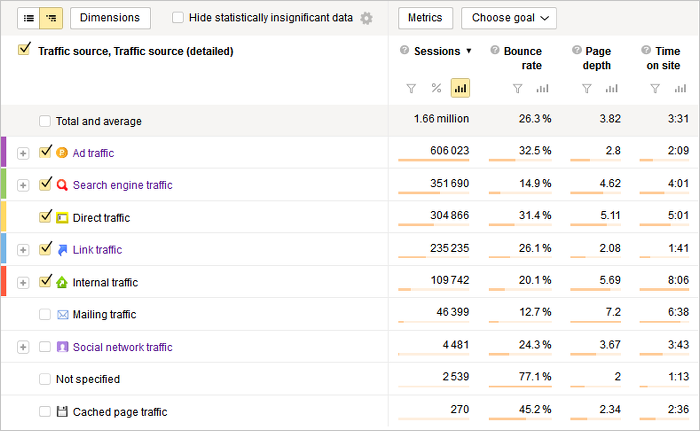This screenshot has height=431, width=700.
Task: Tick the Total and average checkbox
Action: [x=44, y=121]
